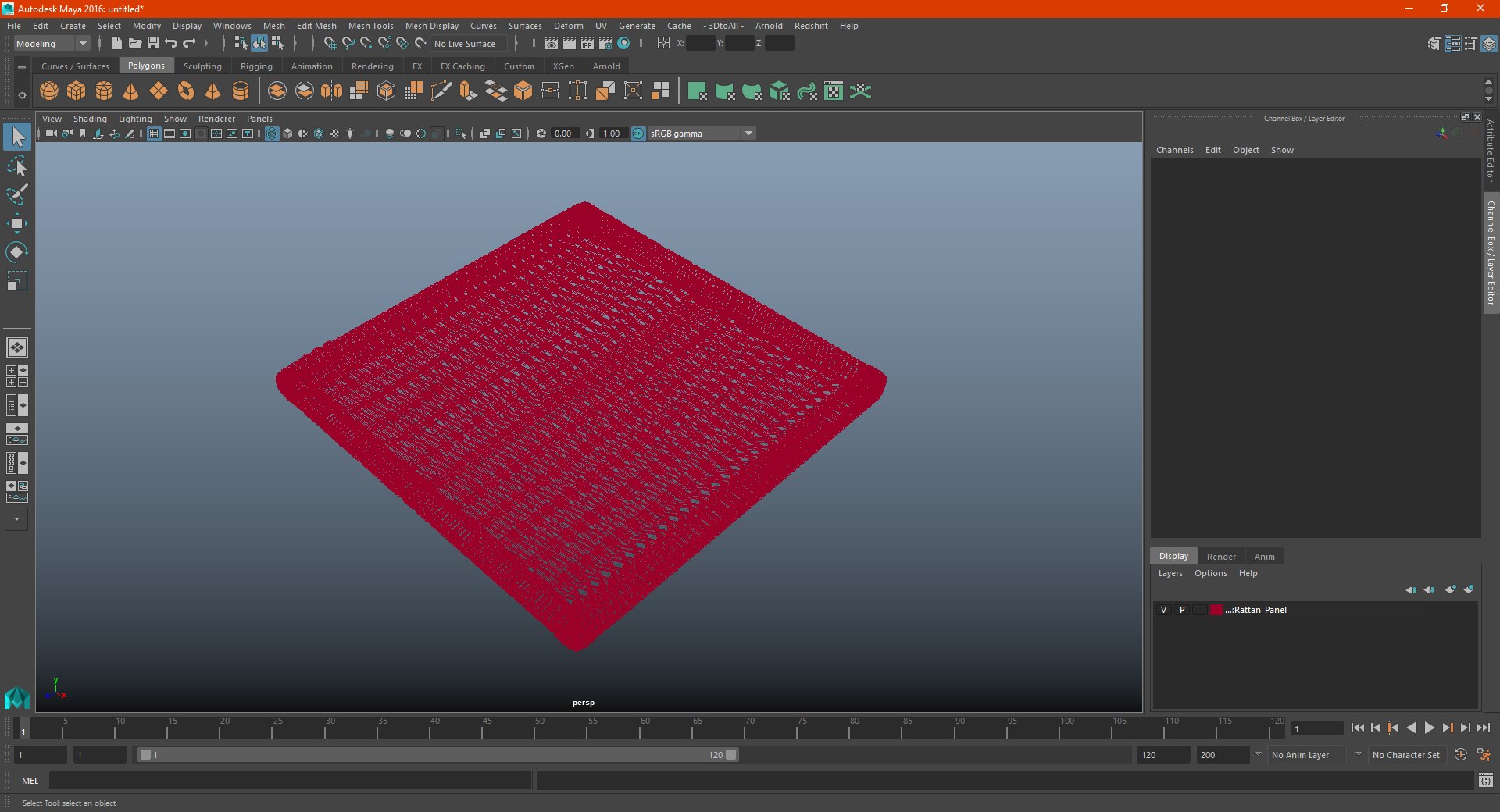
Task: Click the range slider handle at 120
Action: point(731,755)
